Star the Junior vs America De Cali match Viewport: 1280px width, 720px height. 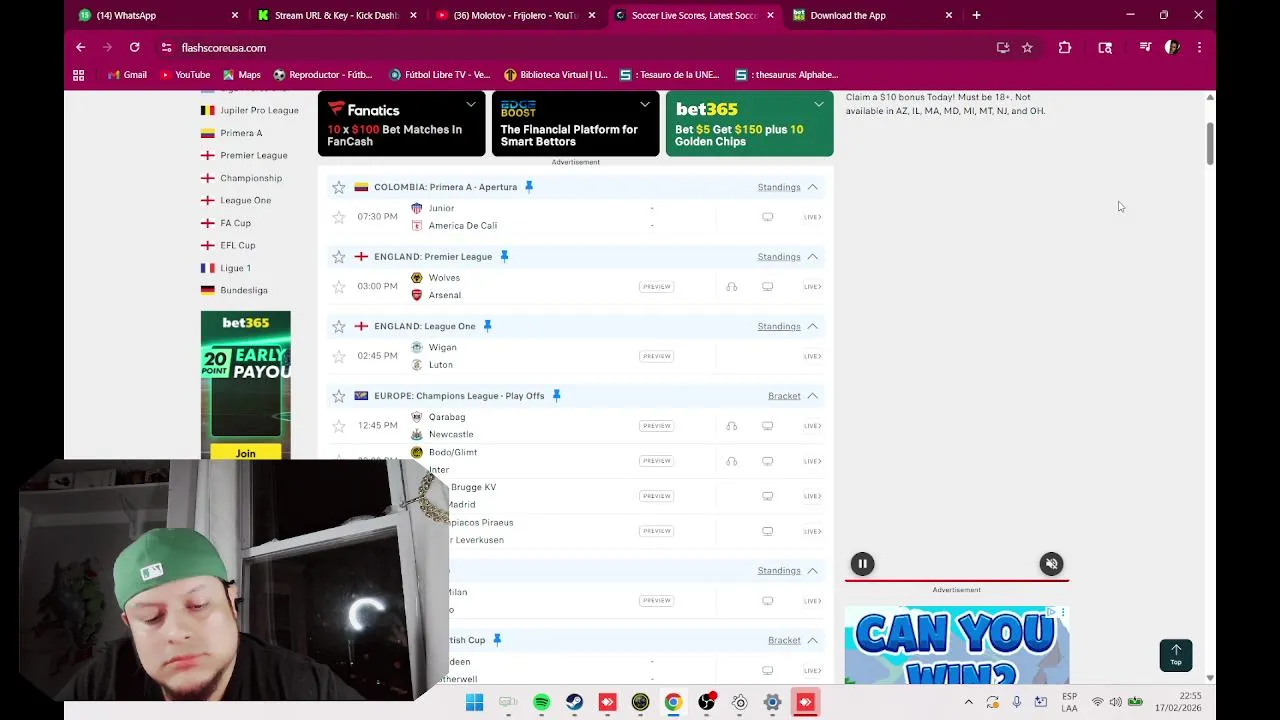(x=339, y=217)
